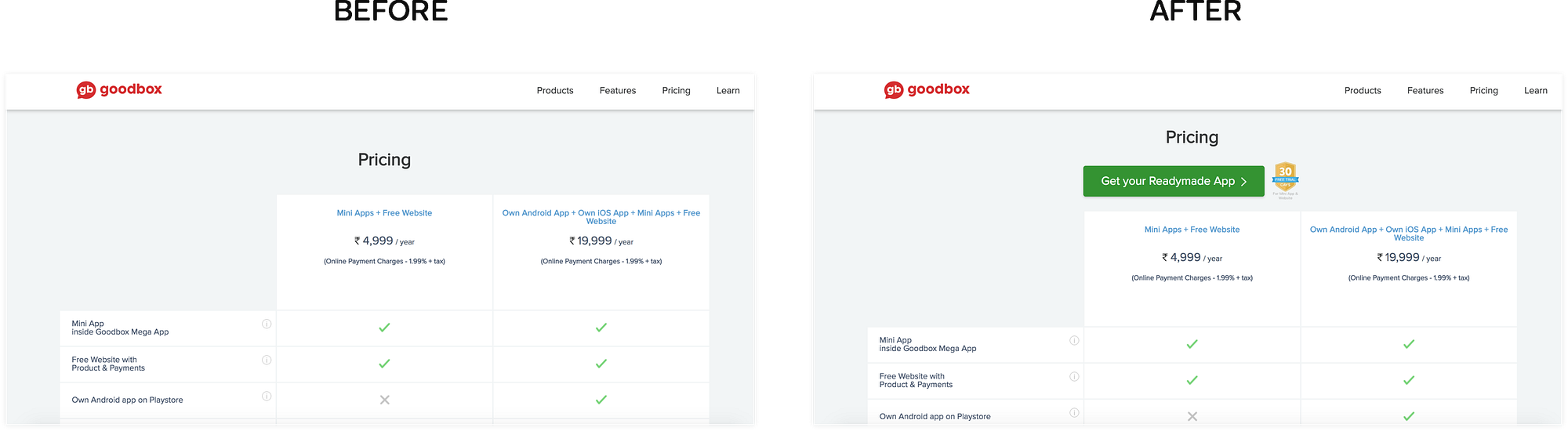Click the 30 free trial badge
The width and height of the screenshot is (1568, 431).
(x=1285, y=180)
